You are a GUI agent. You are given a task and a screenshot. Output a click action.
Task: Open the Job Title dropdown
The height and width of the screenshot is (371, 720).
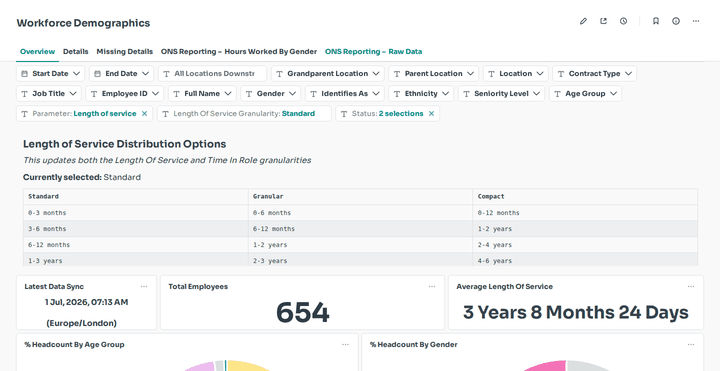[49, 94]
